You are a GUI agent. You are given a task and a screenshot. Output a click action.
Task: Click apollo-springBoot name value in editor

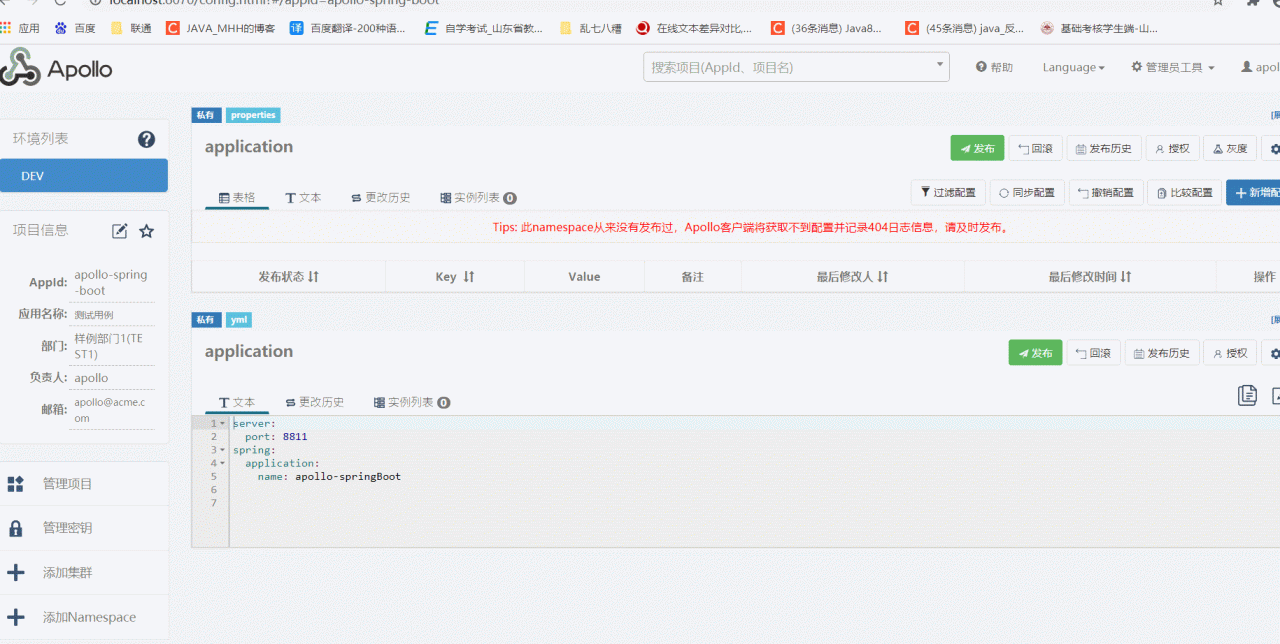[347, 476]
